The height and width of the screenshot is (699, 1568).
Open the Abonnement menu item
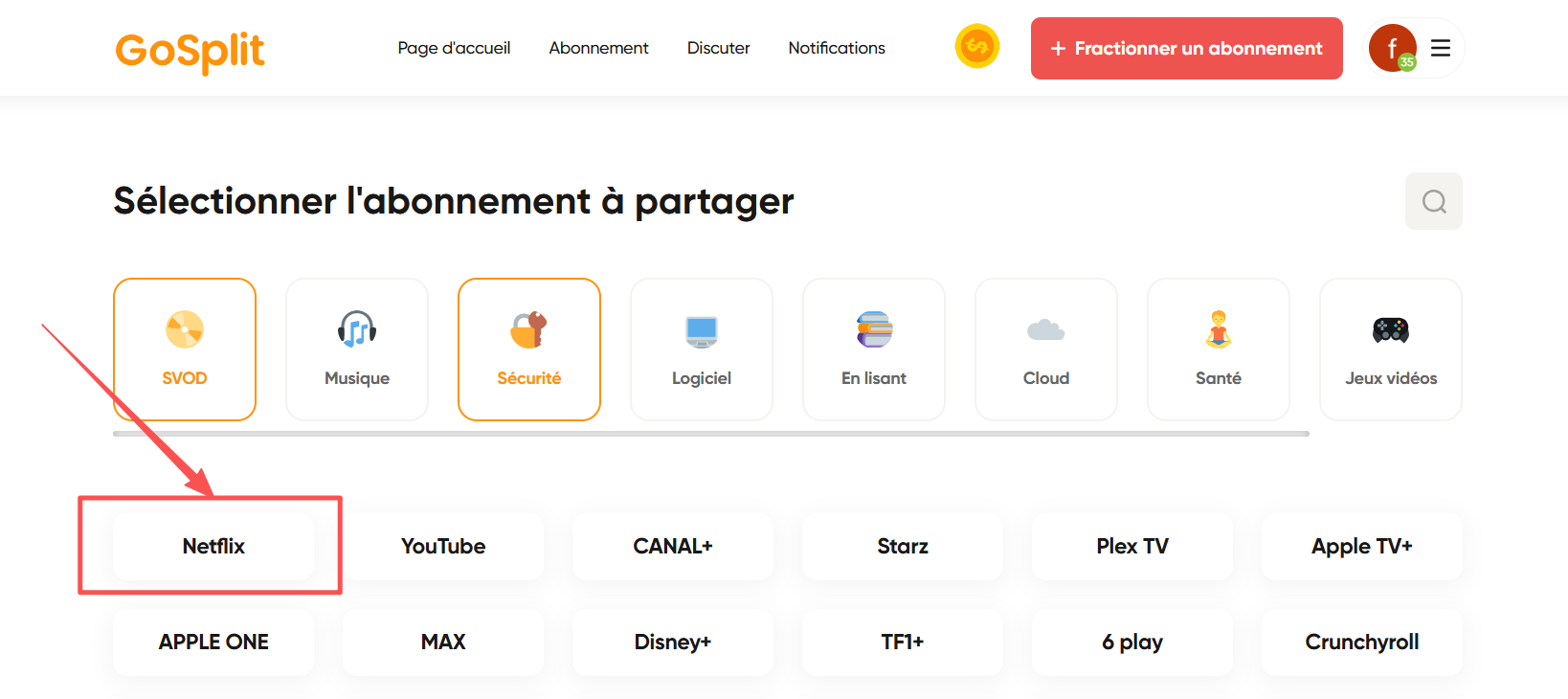(598, 48)
